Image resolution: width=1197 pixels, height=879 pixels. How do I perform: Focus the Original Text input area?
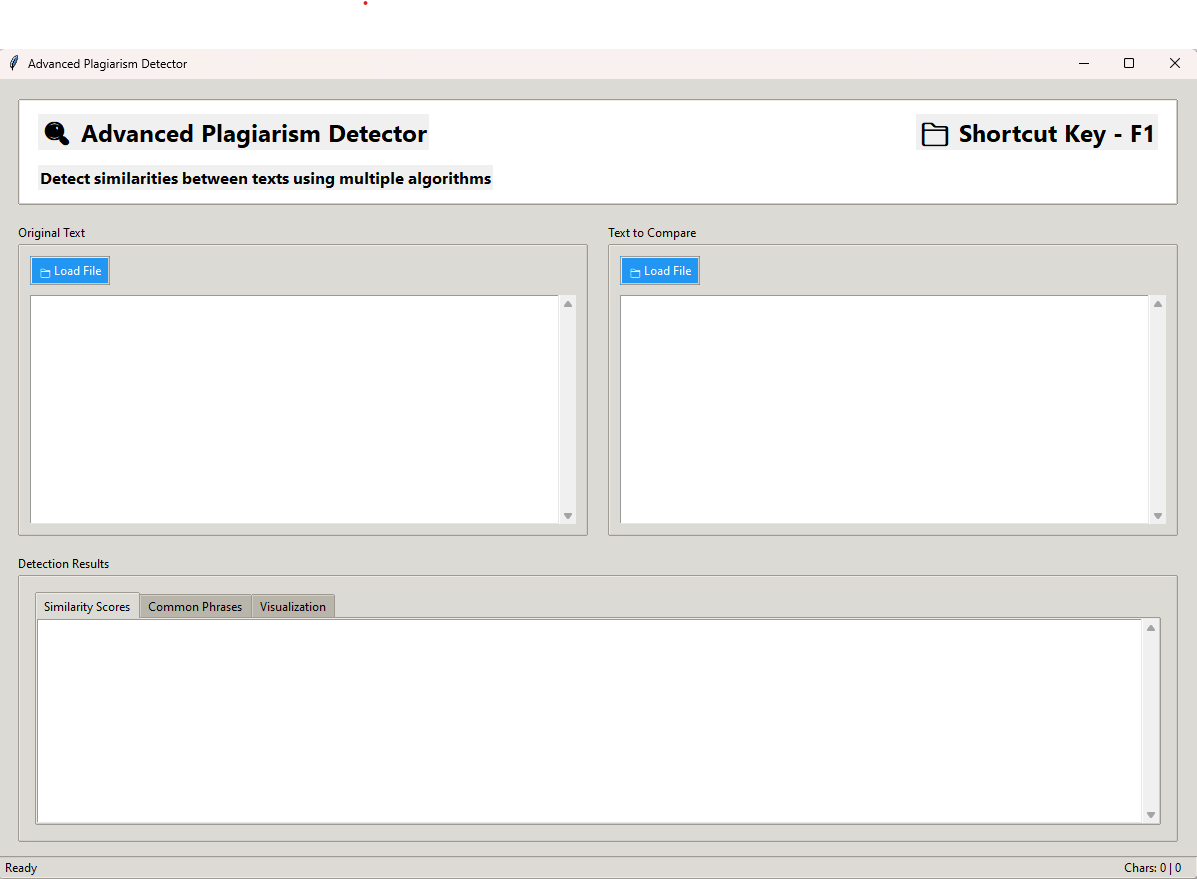click(x=294, y=408)
